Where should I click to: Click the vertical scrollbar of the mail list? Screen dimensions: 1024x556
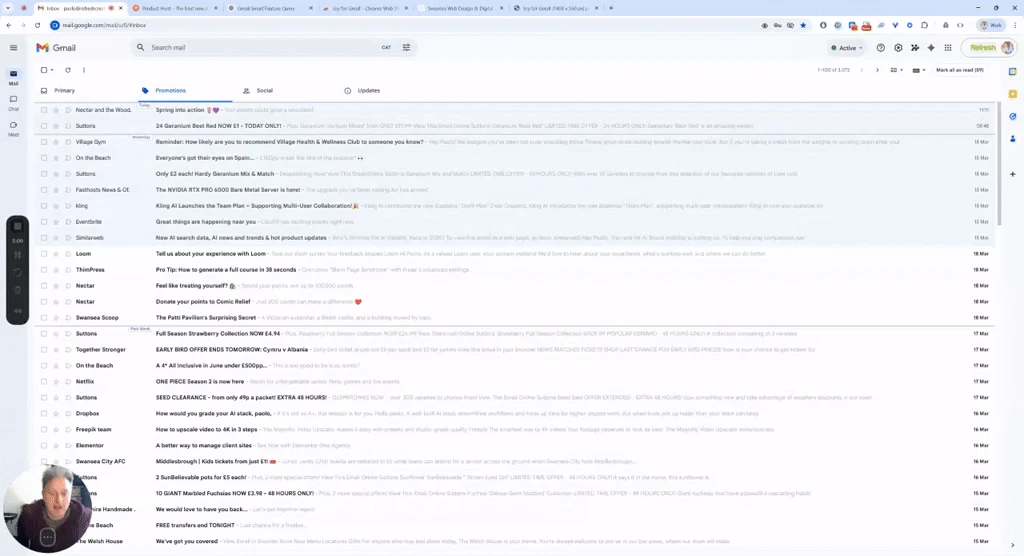pyautogui.click(x=998, y=163)
